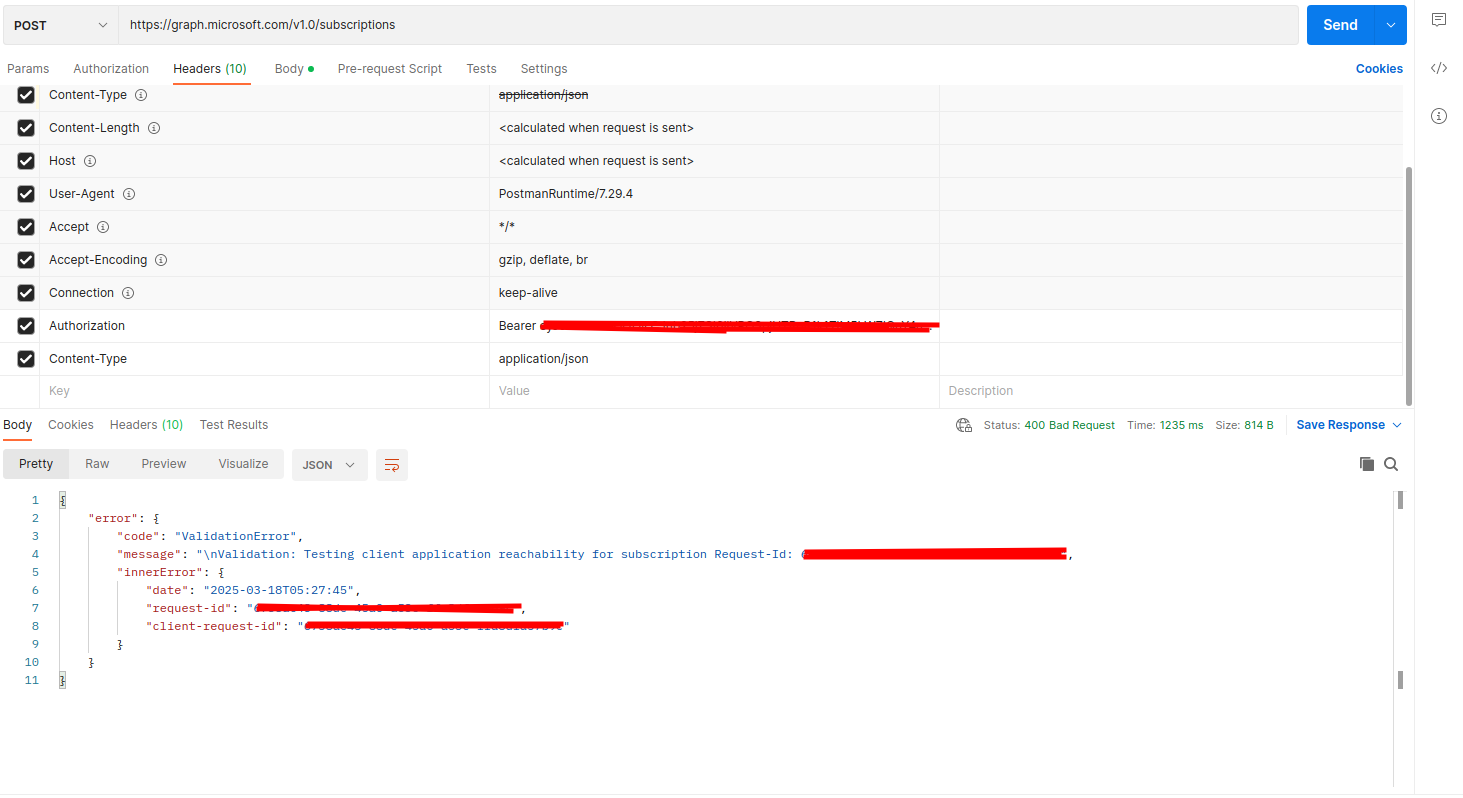1463x798 pixels.
Task: Switch to the Pre-request Script tab
Action: coord(390,68)
